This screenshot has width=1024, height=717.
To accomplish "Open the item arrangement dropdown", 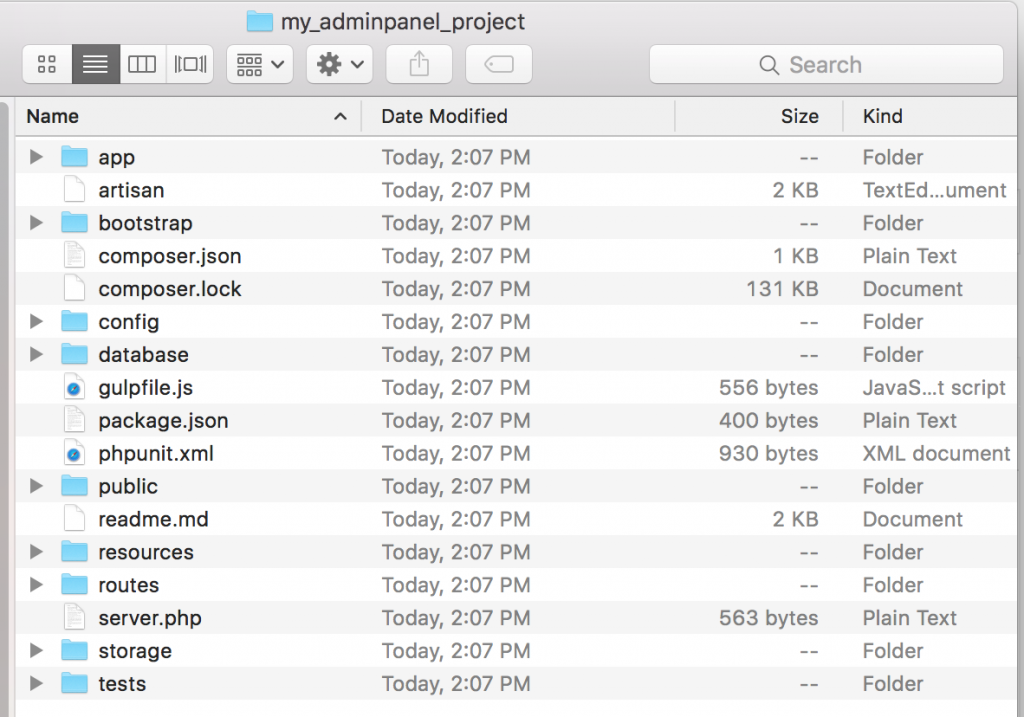I will pyautogui.click(x=260, y=64).
